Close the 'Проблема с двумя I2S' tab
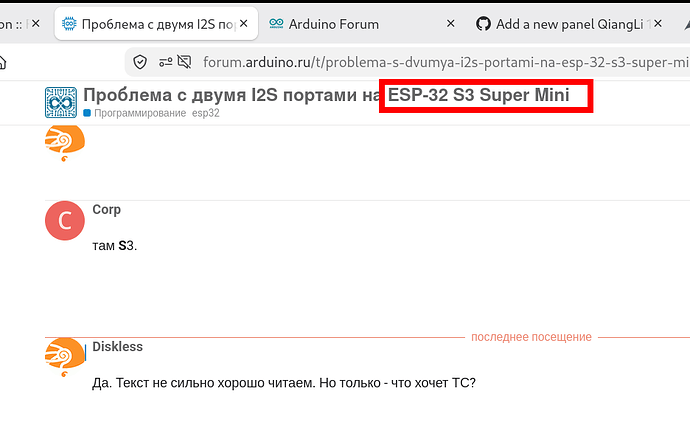Screen dimensions: 690x438 pyautogui.click(x=244, y=23)
